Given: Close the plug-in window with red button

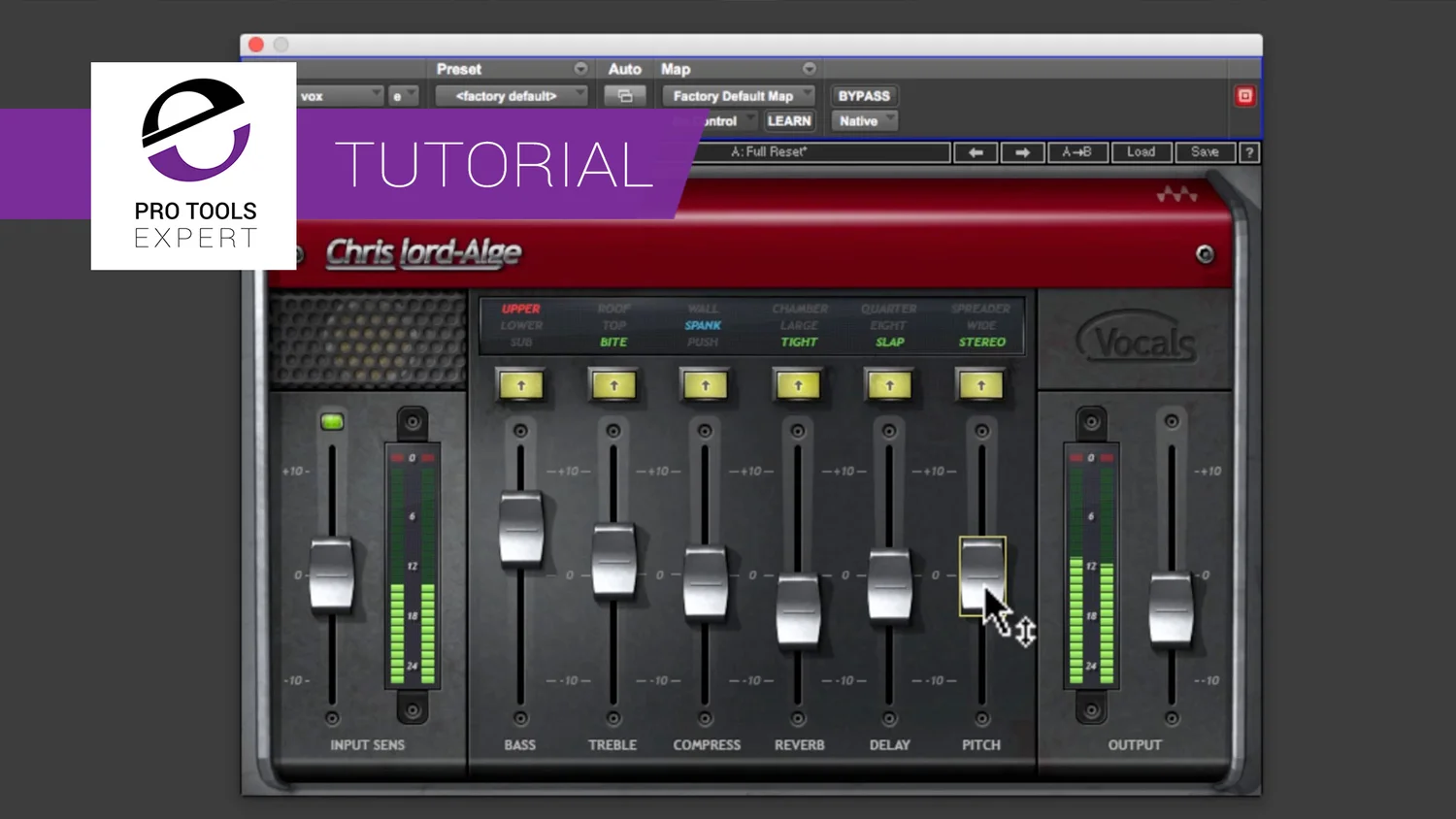Looking at the screenshot, I should point(256,45).
